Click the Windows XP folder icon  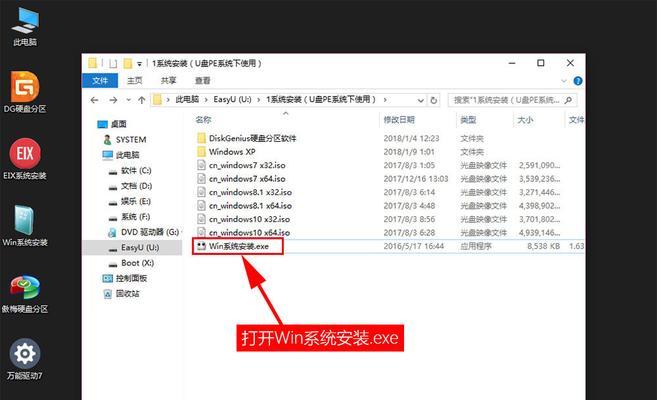[202, 151]
